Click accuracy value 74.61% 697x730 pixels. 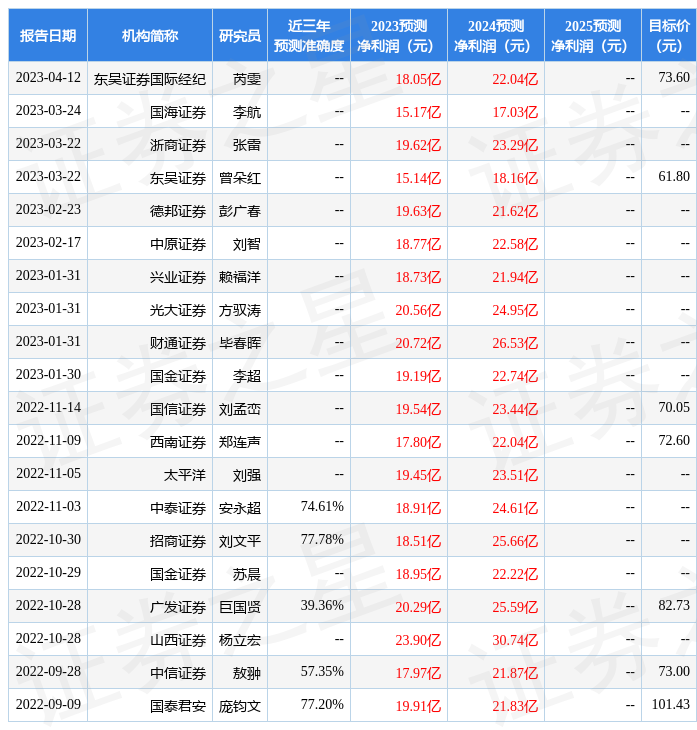[x=322, y=507]
